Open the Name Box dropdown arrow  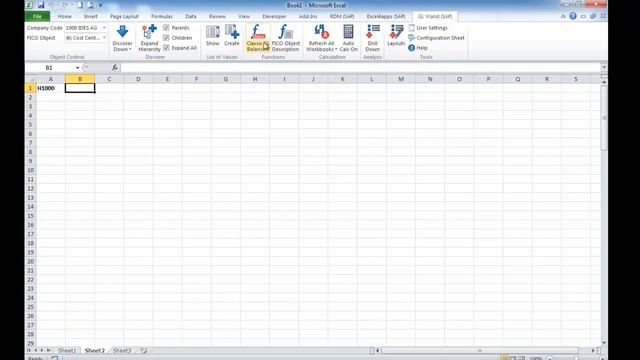tap(78, 67)
